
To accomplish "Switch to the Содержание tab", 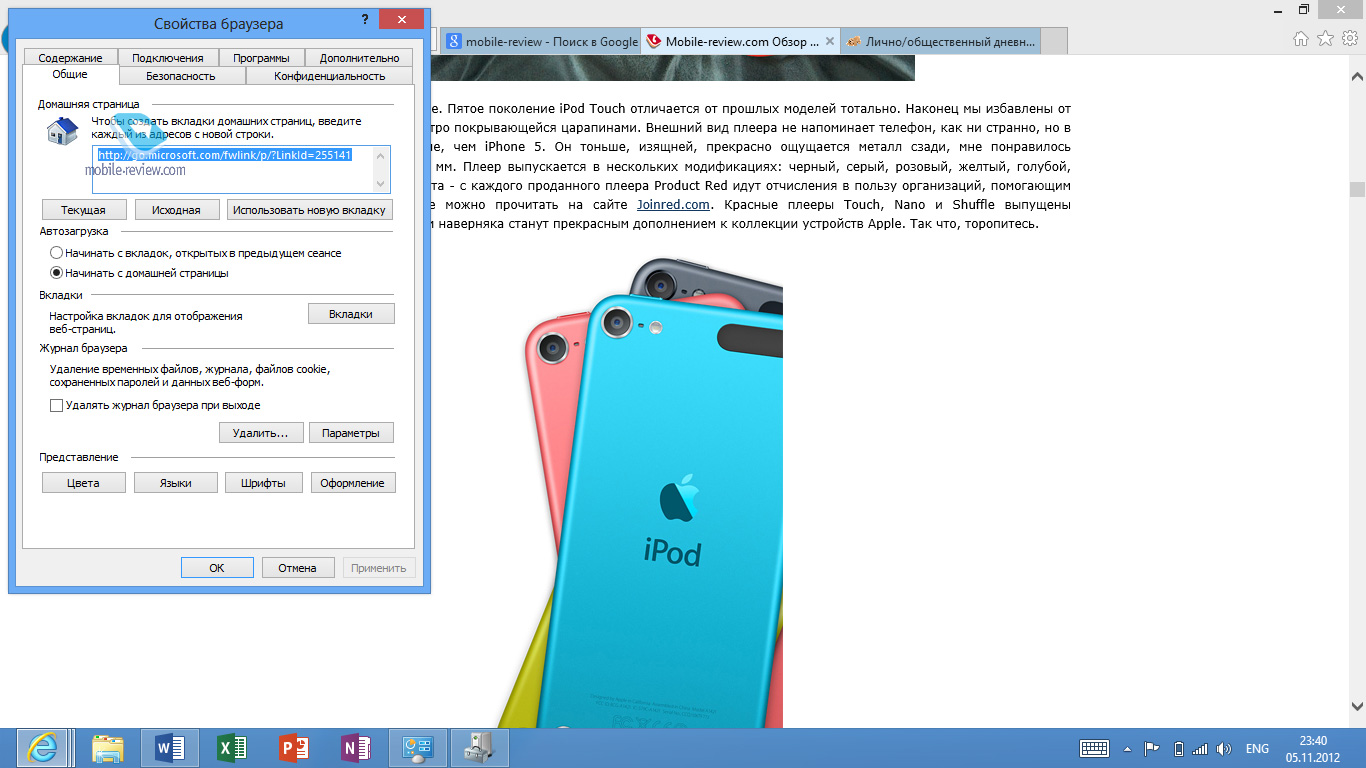I will pos(71,58).
